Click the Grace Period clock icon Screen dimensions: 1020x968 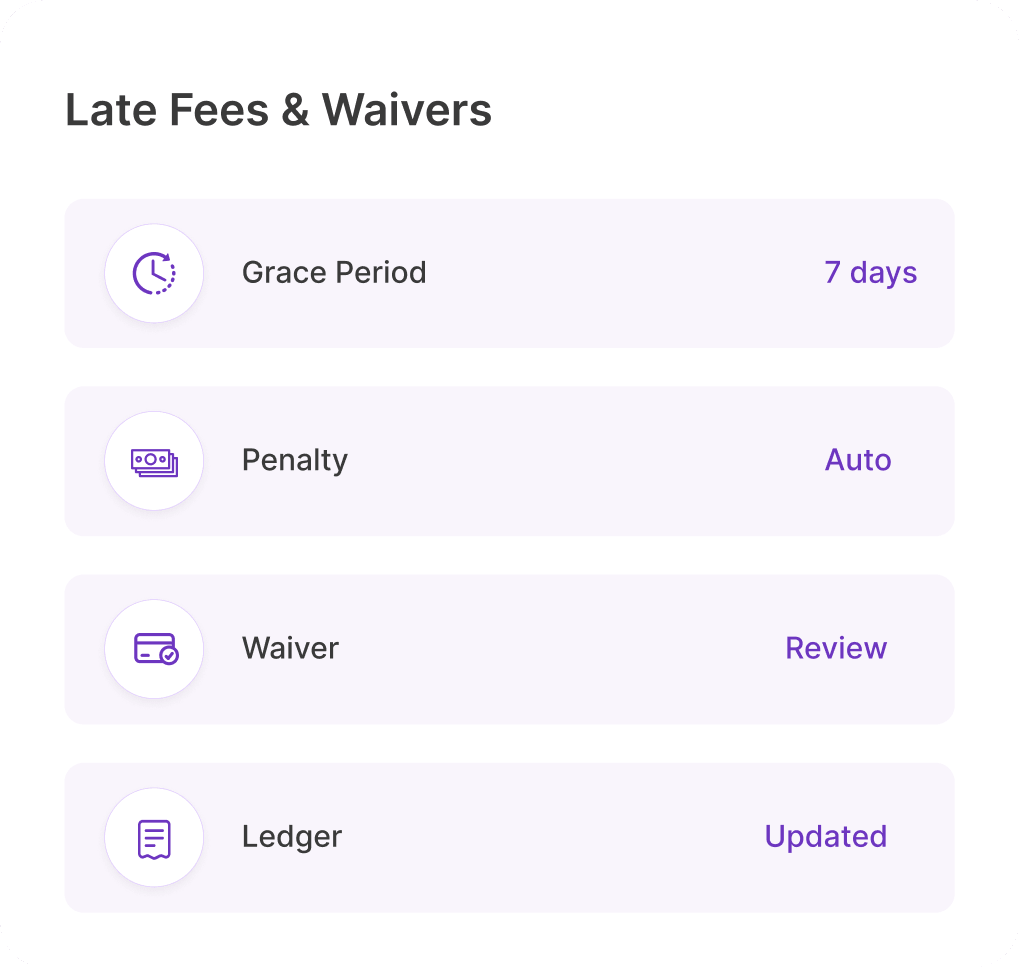tap(154, 273)
